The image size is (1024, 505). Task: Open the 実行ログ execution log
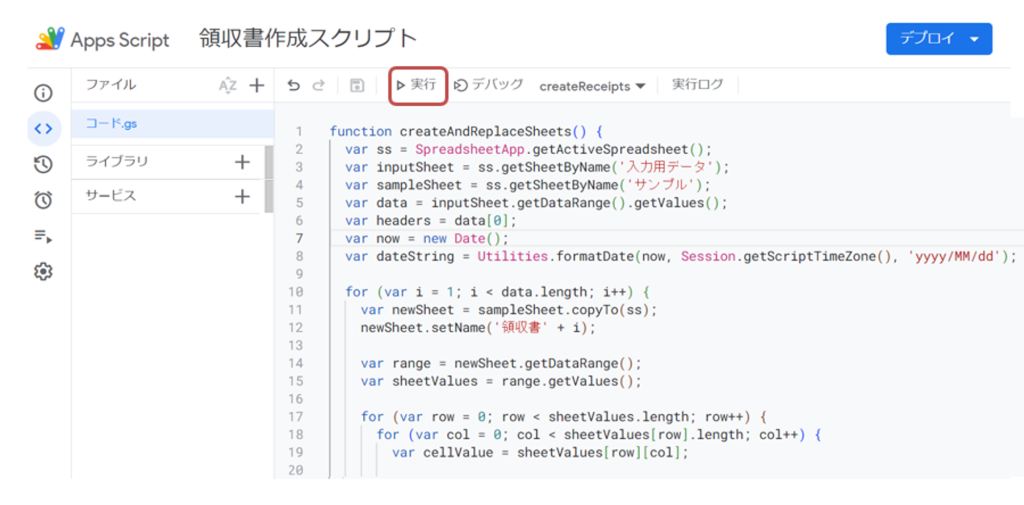pos(697,85)
